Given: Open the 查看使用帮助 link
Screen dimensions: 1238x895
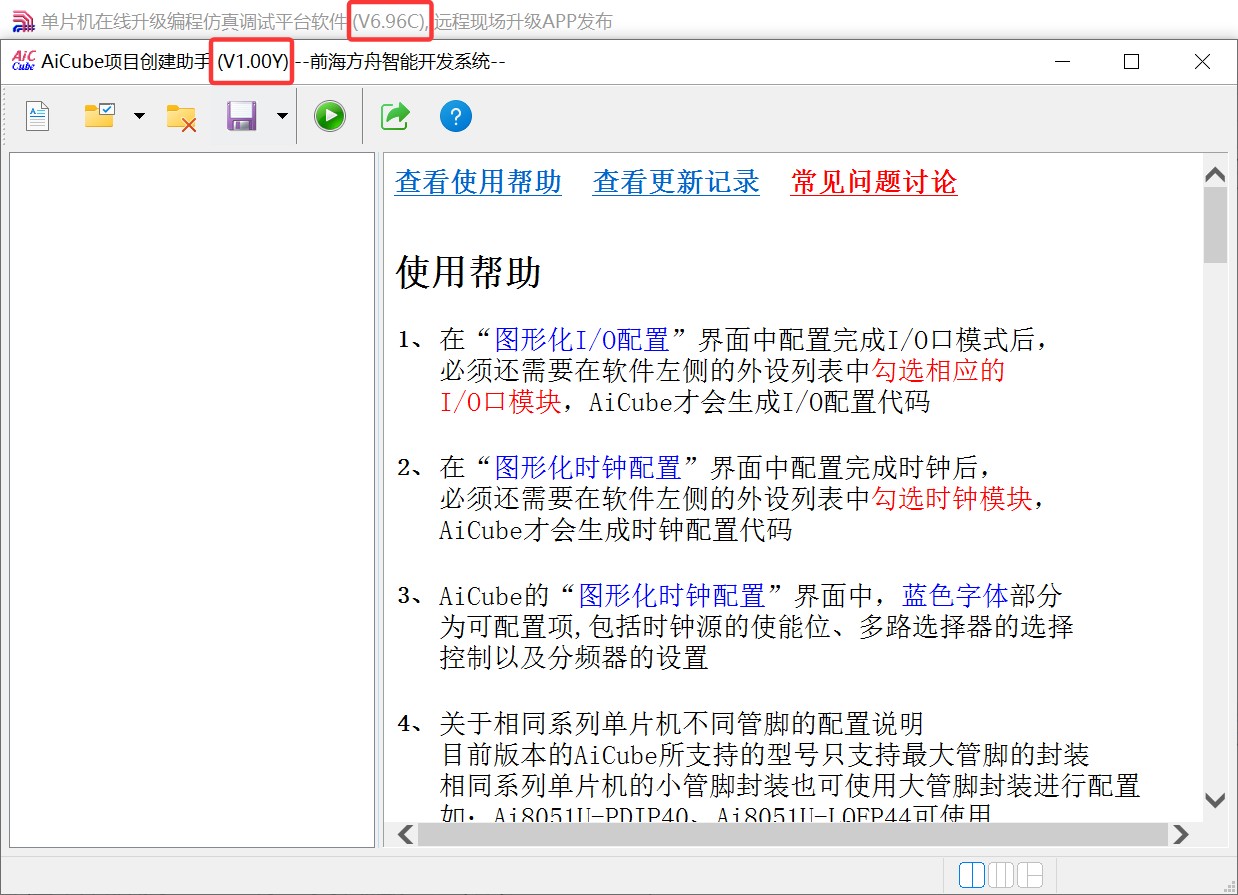Looking at the screenshot, I should pyautogui.click(x=478, y=182).
